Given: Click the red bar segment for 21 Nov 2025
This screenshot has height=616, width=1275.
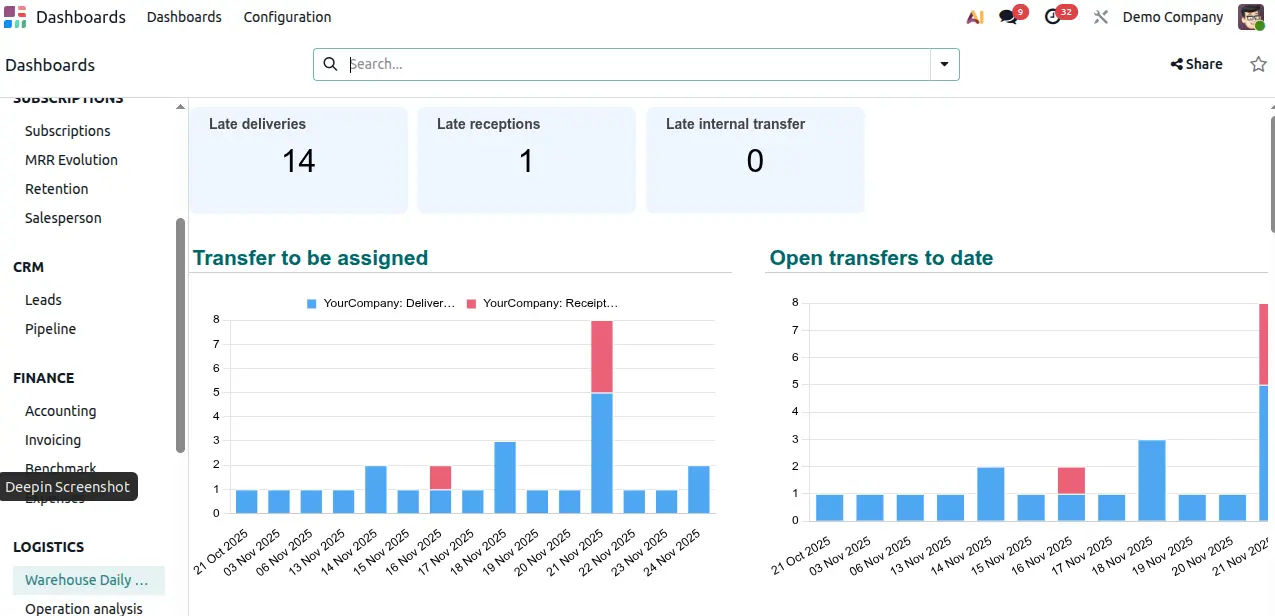Looking at the screenshot, I should tap(602, 357).
